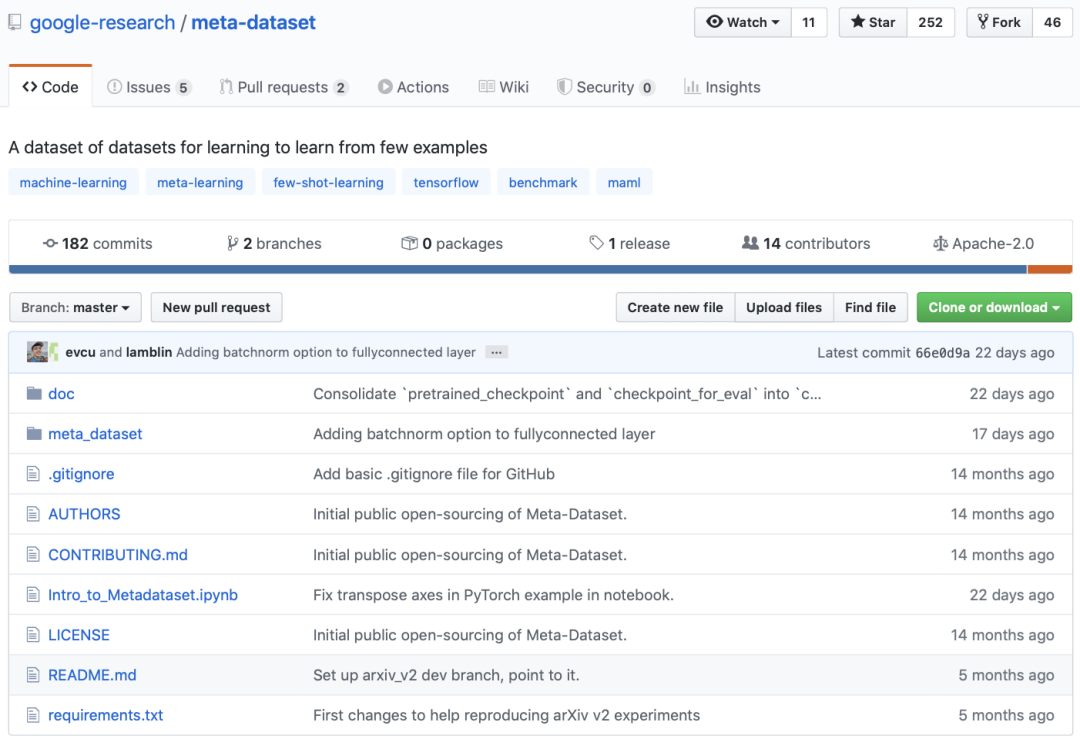The height and width of the screenshot is (749, 1080).
Task: Click the file icon next to README.md
Action: click(34, 675)
